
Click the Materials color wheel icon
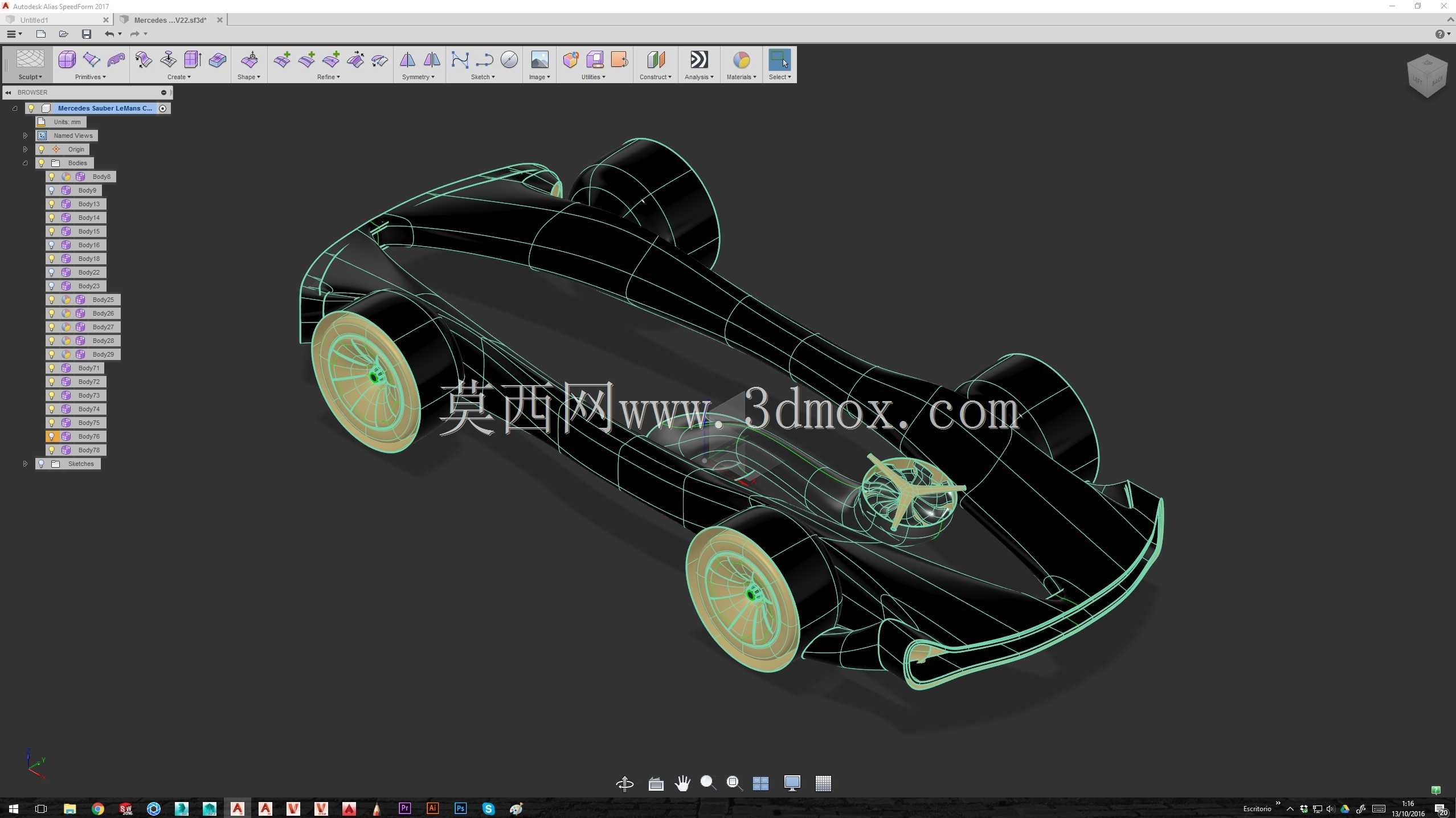coord(741,59)
